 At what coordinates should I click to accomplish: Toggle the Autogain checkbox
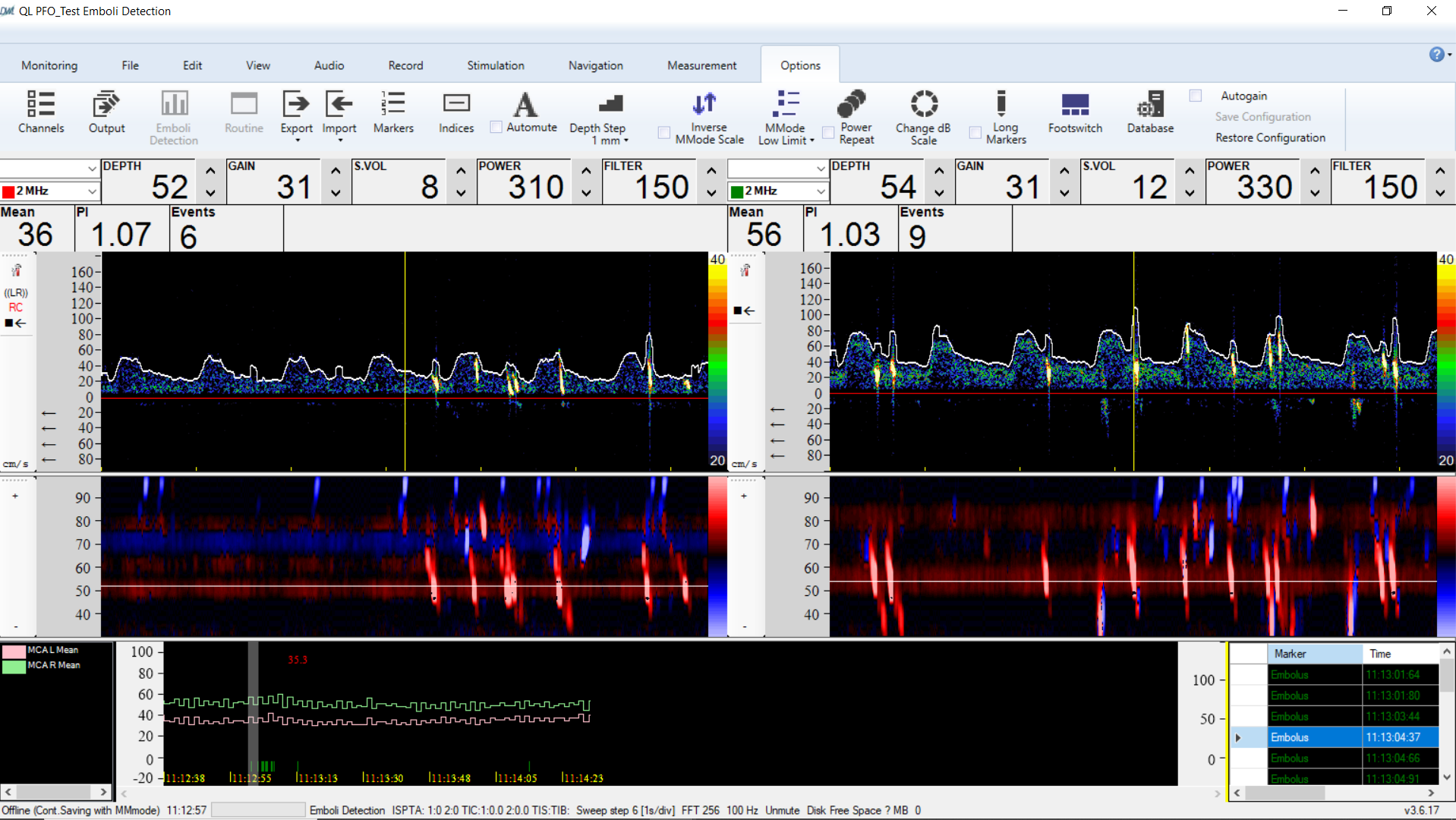pyautogui.click(x=1196, y=96)
